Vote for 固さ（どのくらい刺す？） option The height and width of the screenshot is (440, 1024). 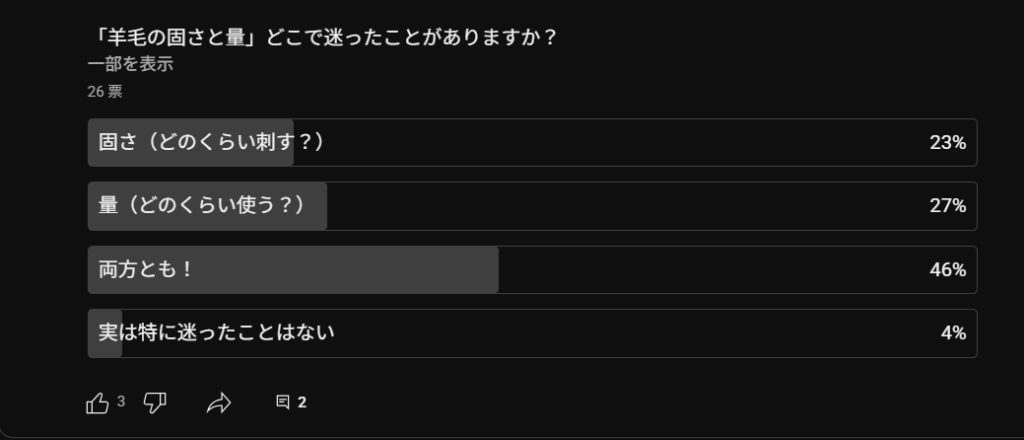(x=212, y=143)
